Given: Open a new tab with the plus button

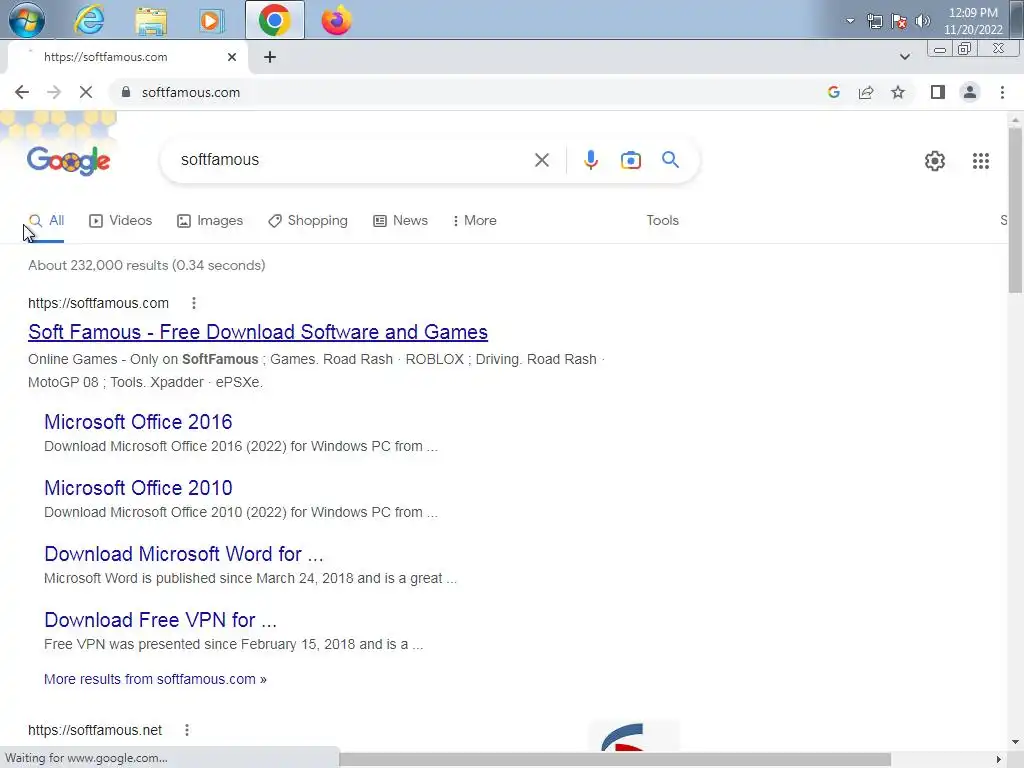Looking at the screenshot, I should click(270, 57).
